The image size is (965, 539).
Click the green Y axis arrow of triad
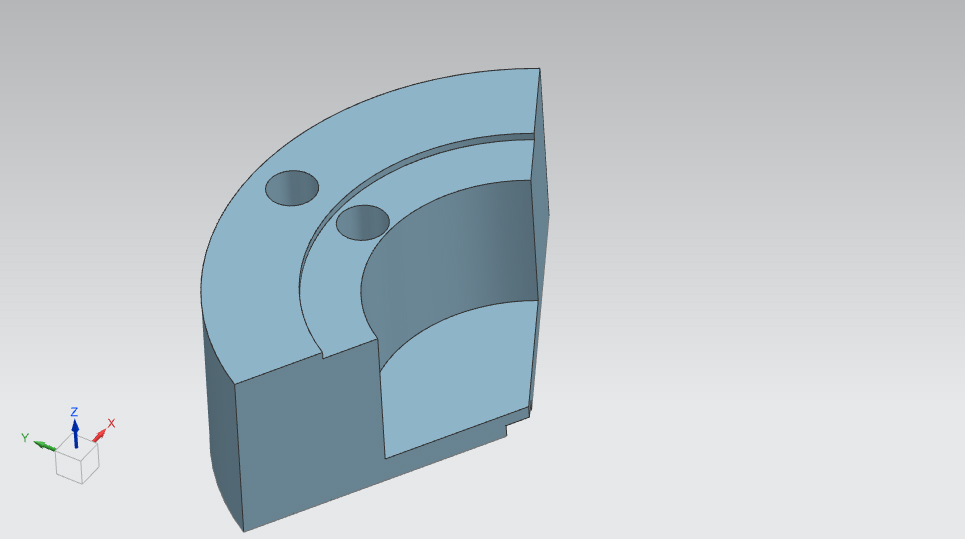point(44,445)
